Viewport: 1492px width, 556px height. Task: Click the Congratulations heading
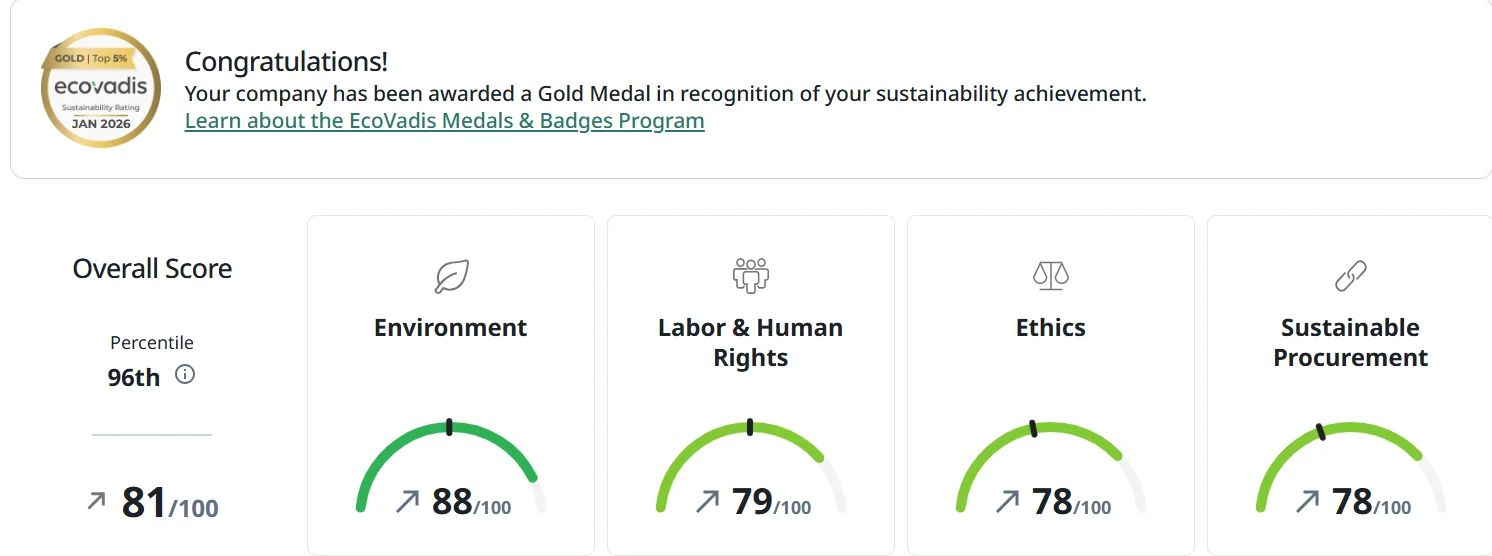pyautogui.click(x=286, y=62)
